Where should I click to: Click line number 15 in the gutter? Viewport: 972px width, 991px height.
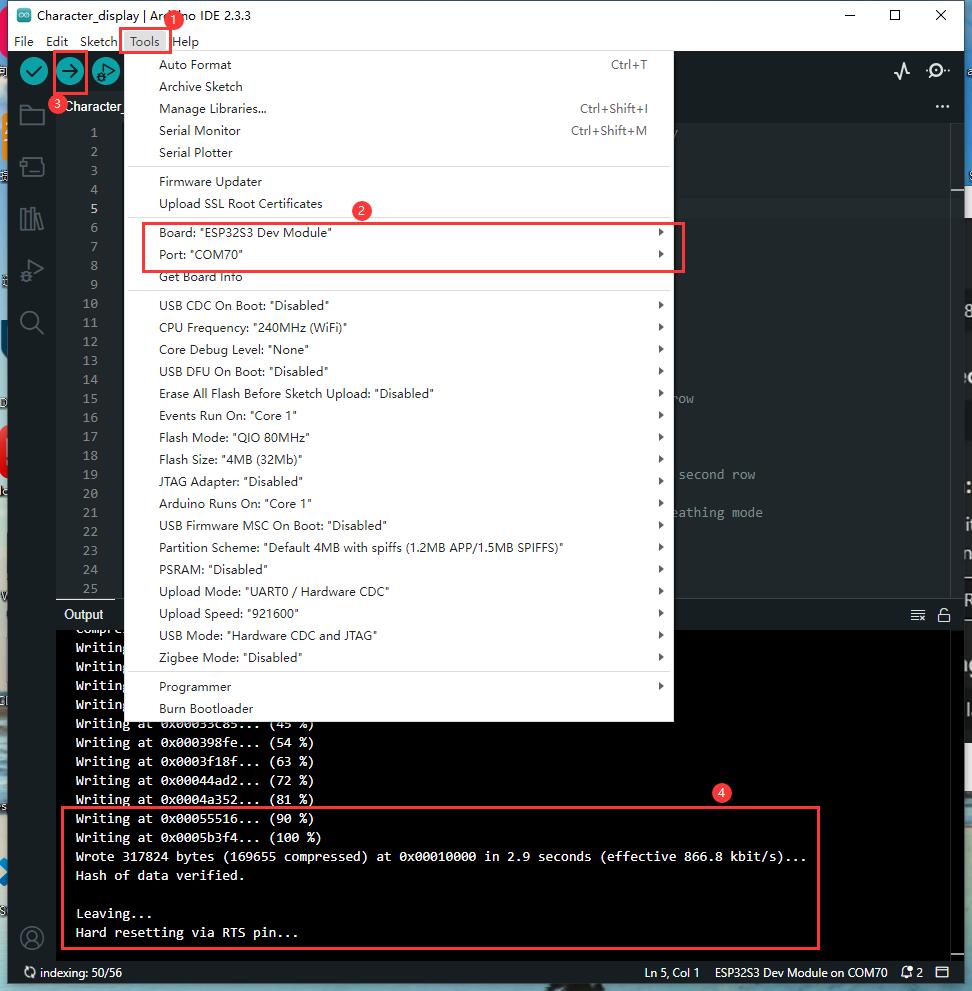pyautogui.click(x=90, y=399)
